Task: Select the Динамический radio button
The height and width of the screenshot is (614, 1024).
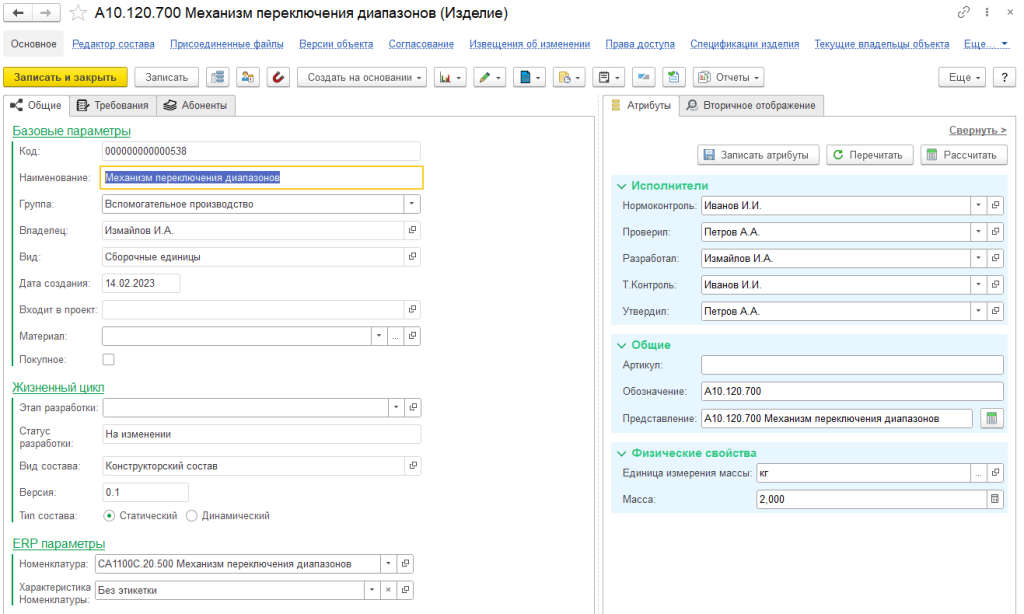Action: tap(191, 516)
